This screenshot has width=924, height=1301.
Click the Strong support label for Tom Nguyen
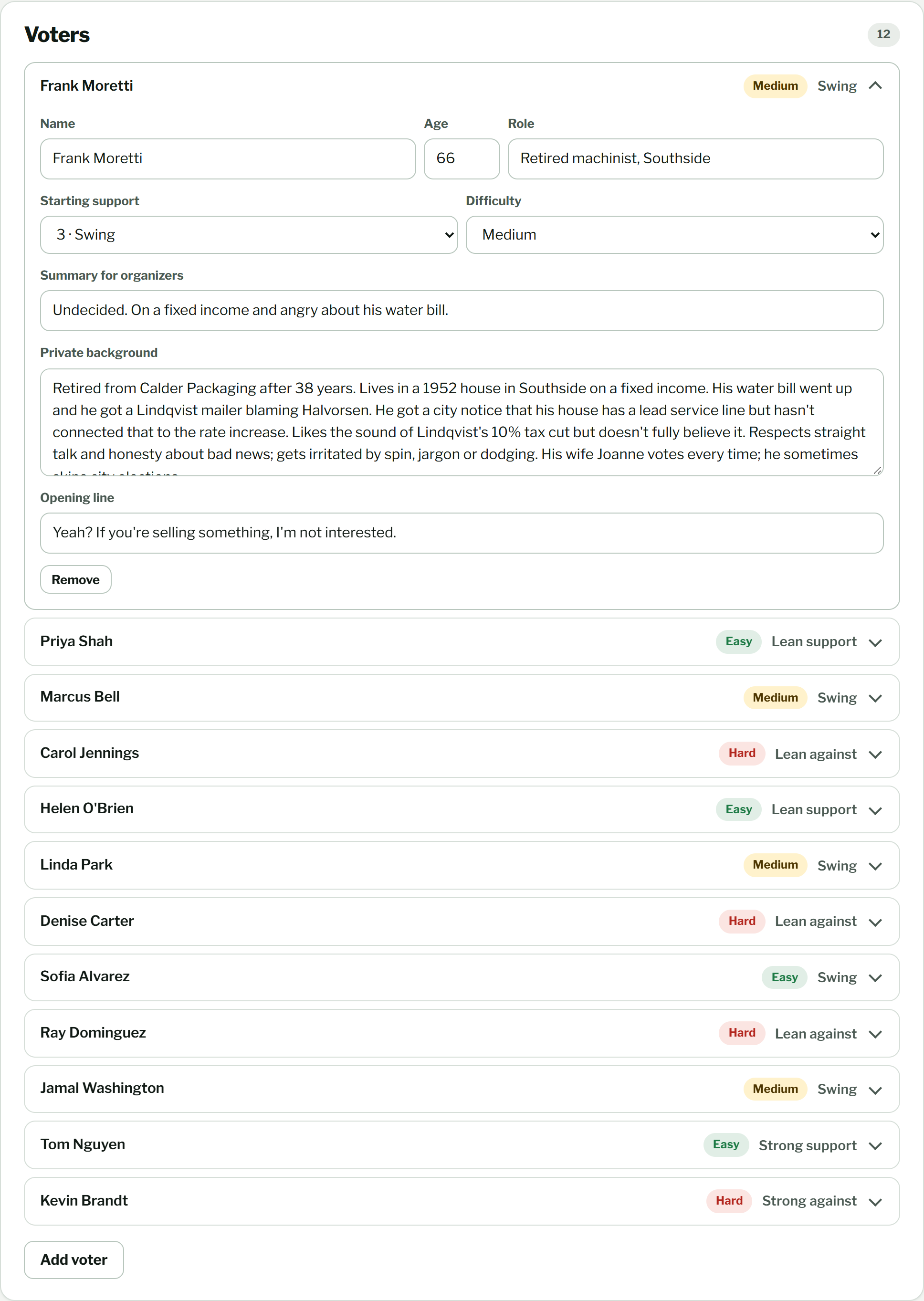[808, 1145]
